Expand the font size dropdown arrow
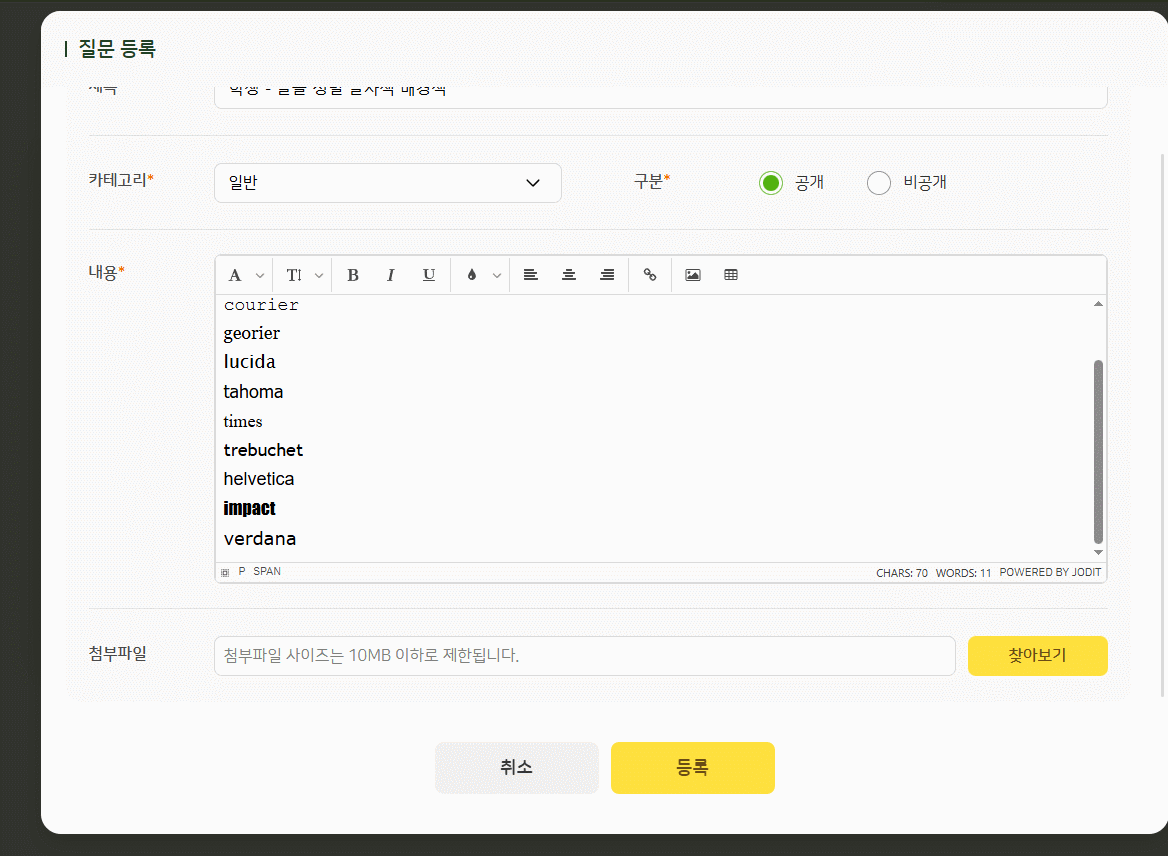Image resolution: width=1168 pixels, height=856 pixels. [x=319, y=276]
